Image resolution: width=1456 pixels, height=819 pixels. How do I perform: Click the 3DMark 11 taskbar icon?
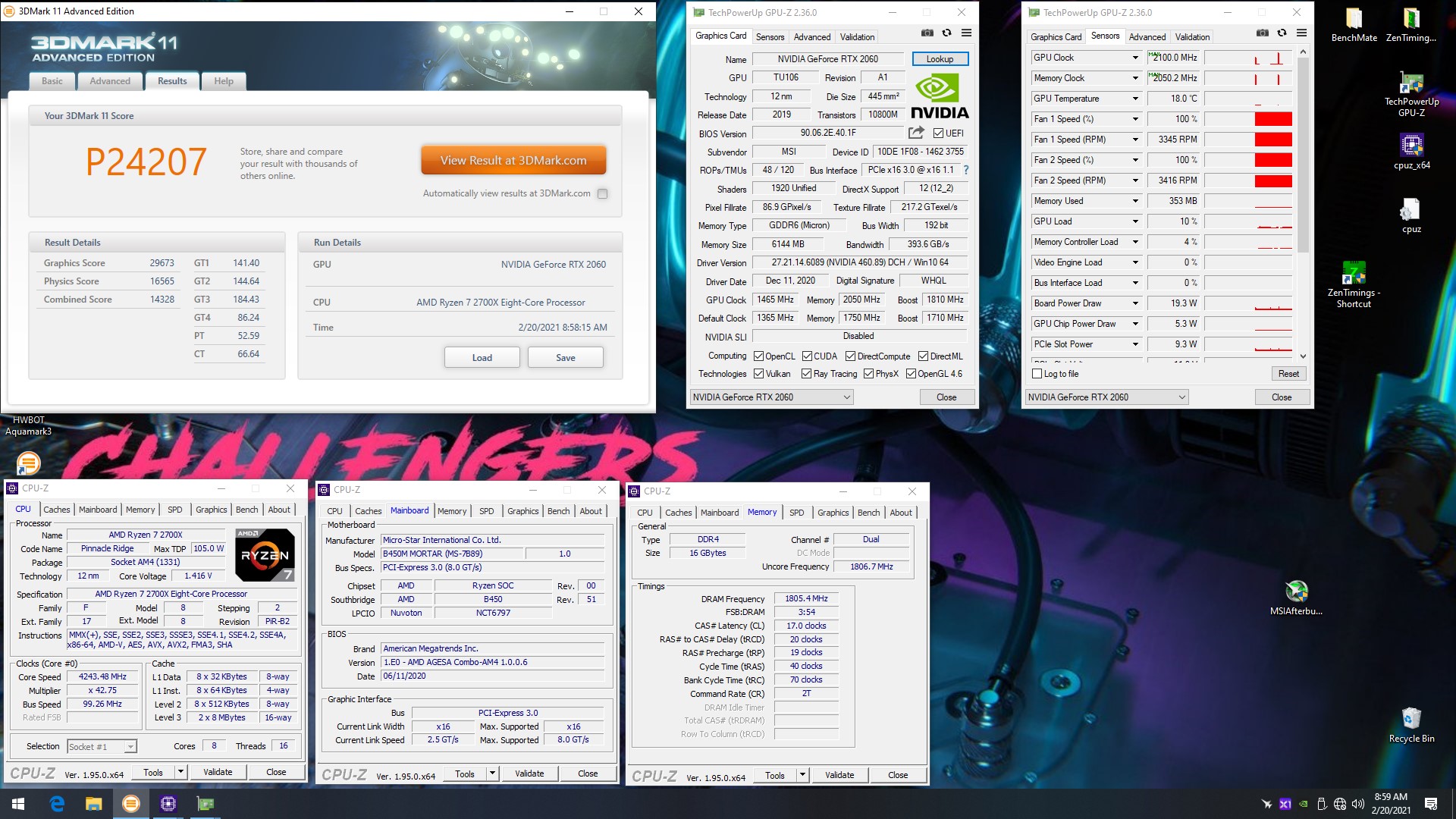pos(131,804)
